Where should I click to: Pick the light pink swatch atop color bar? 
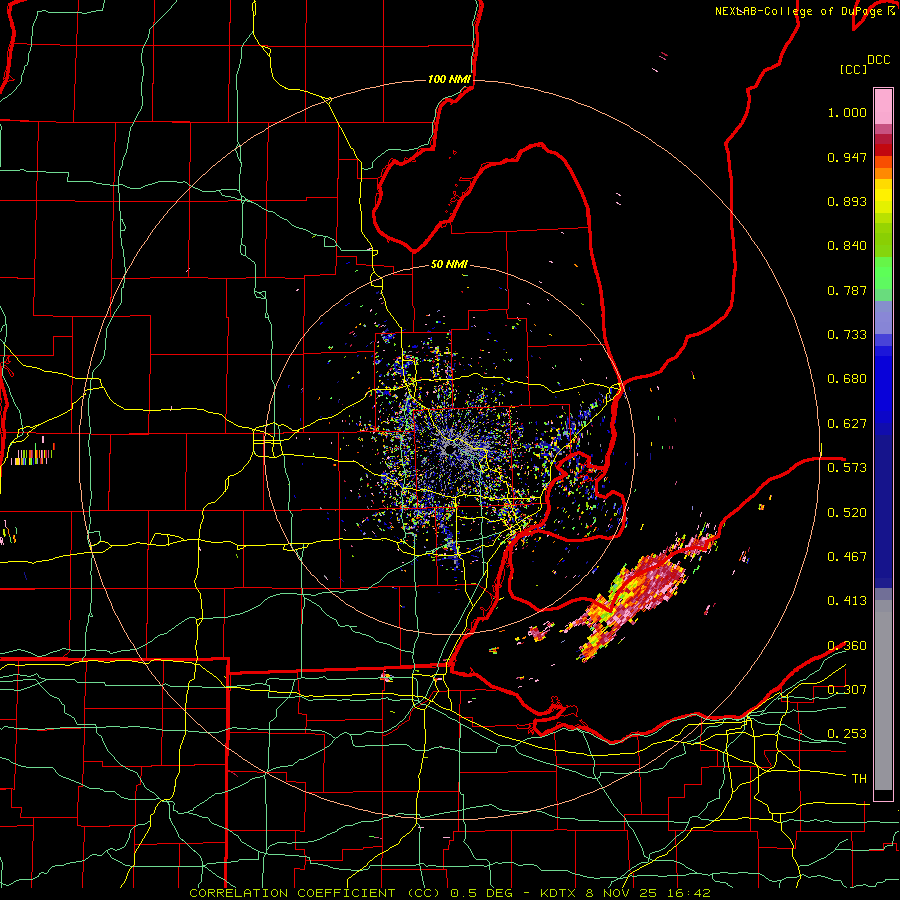(x=883, y=106)
